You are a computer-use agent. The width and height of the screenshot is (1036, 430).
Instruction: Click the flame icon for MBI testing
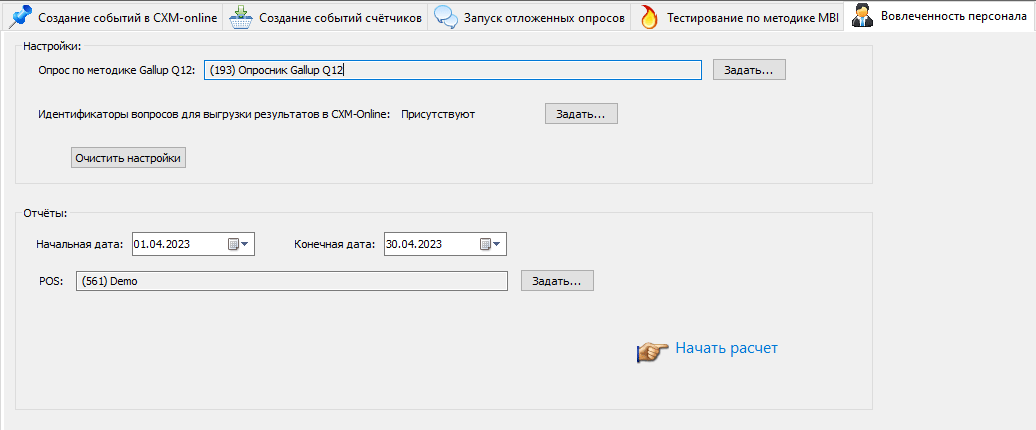click(649, 16)
